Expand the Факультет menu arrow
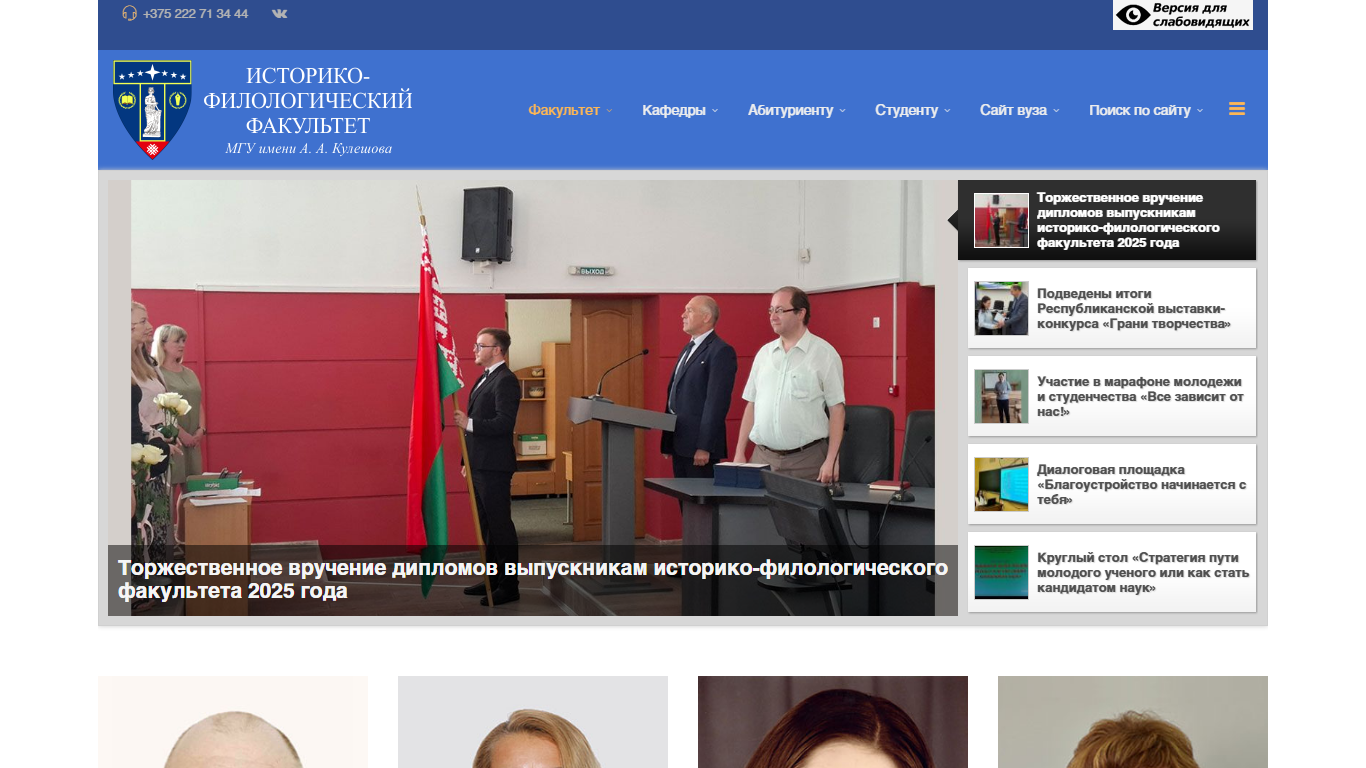The image size is (1366, 768). coord(609,111)
